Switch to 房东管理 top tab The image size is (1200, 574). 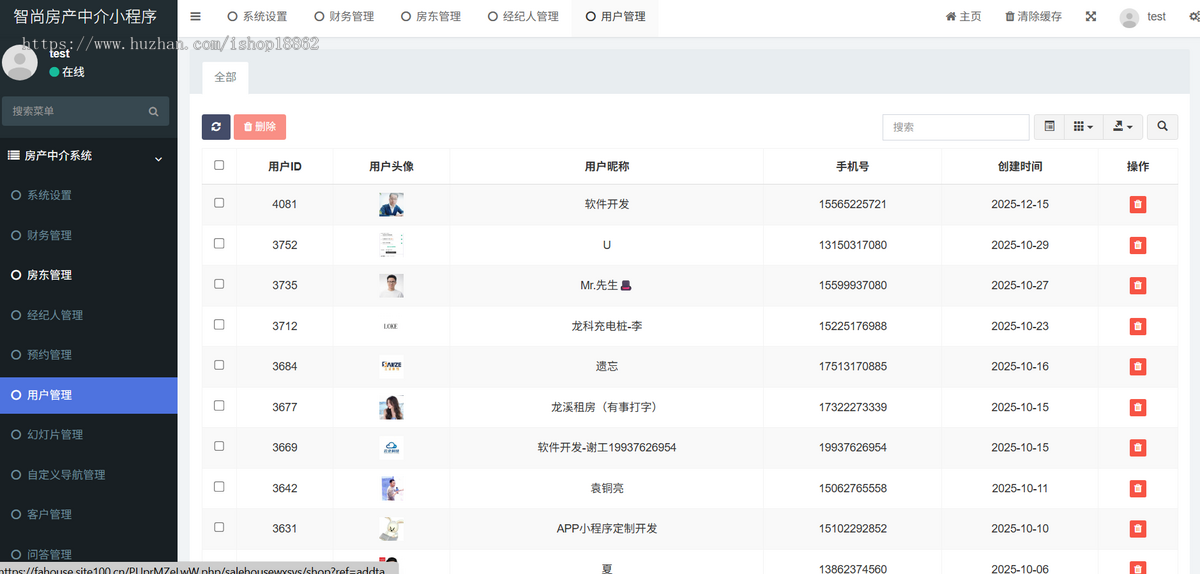pyautogui.click(x=431, y=17)
